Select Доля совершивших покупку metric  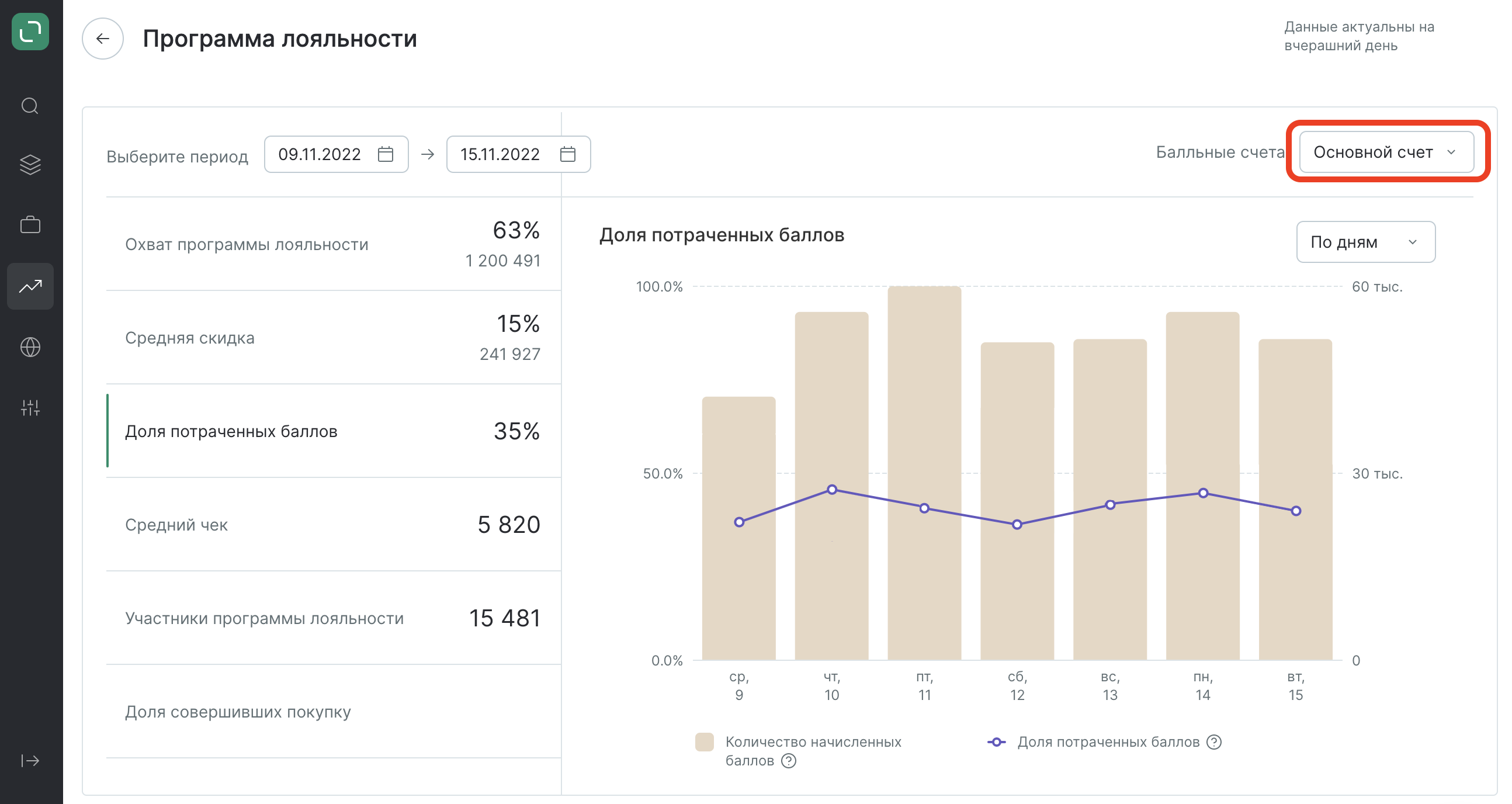click(x=334, y=711)
